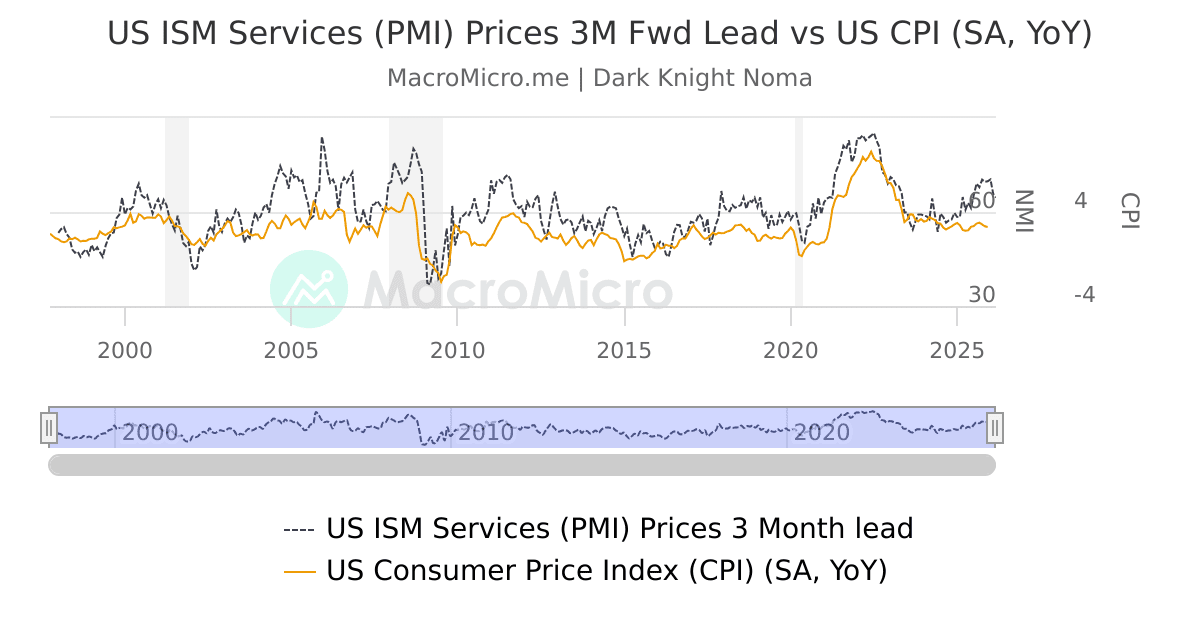Click the 2020 label inside the navigator strip

click(x=822, y=432)
